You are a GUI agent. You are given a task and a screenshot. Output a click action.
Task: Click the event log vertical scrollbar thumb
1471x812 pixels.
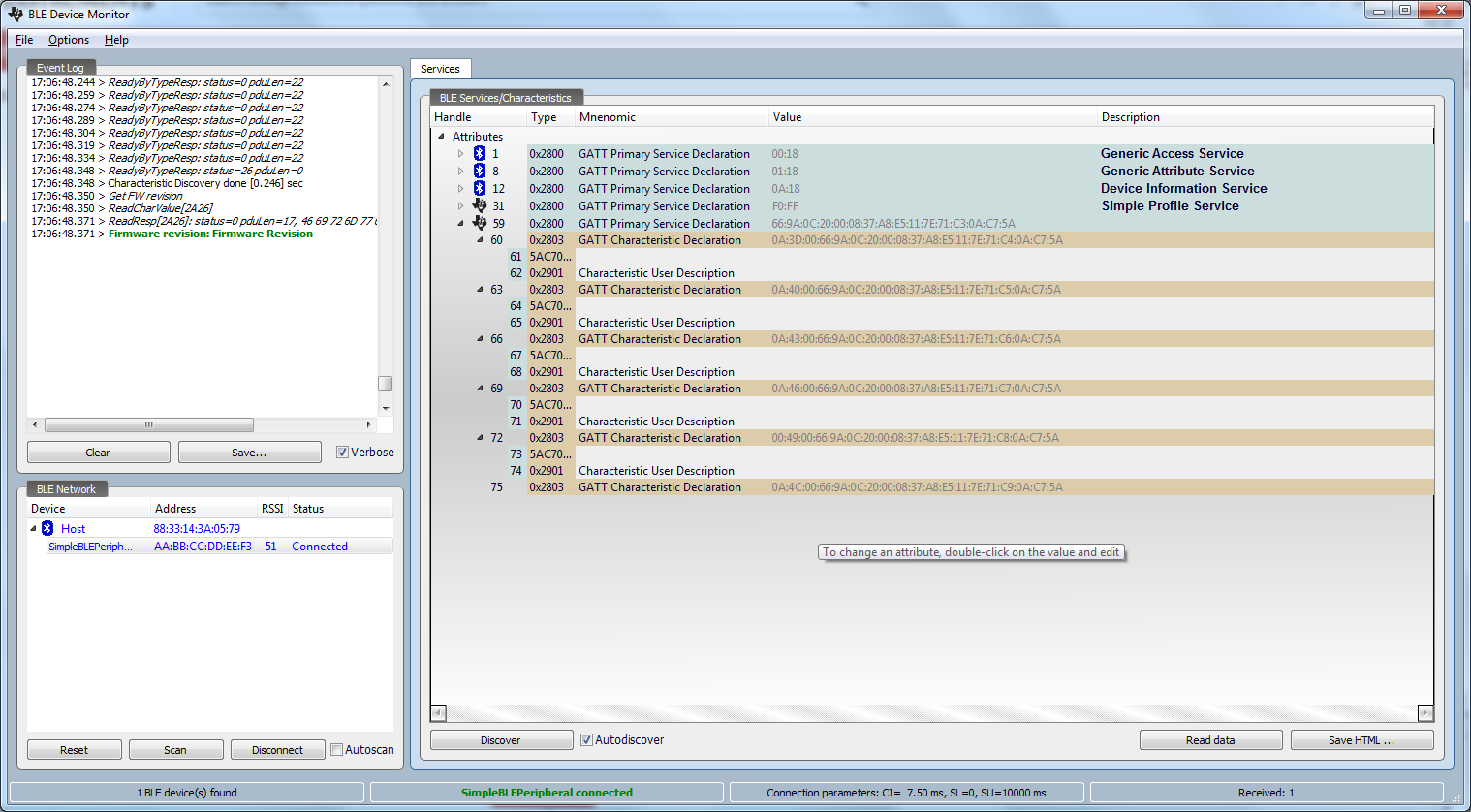pos(385,384)
